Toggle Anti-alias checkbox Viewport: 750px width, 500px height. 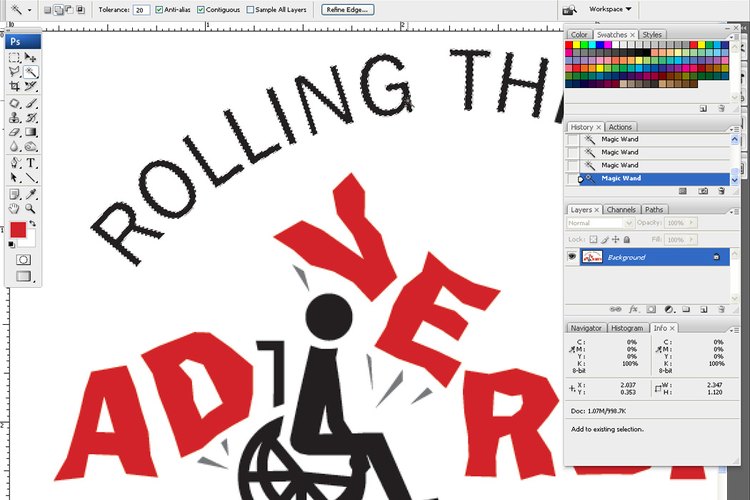[159, 10]
